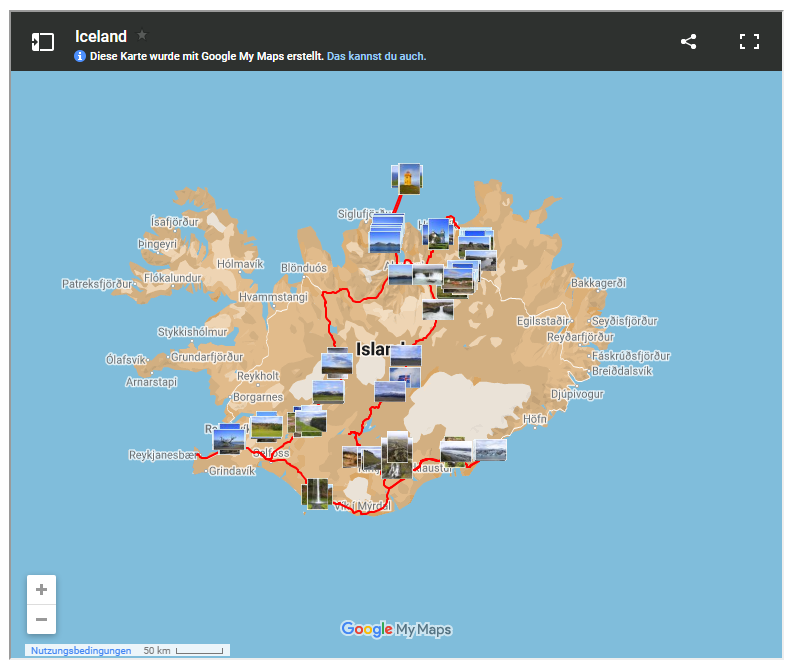Open the map legend sidebar panel
Image resolution: width=793 pixels, height=670 pixels.
[42, 41]
